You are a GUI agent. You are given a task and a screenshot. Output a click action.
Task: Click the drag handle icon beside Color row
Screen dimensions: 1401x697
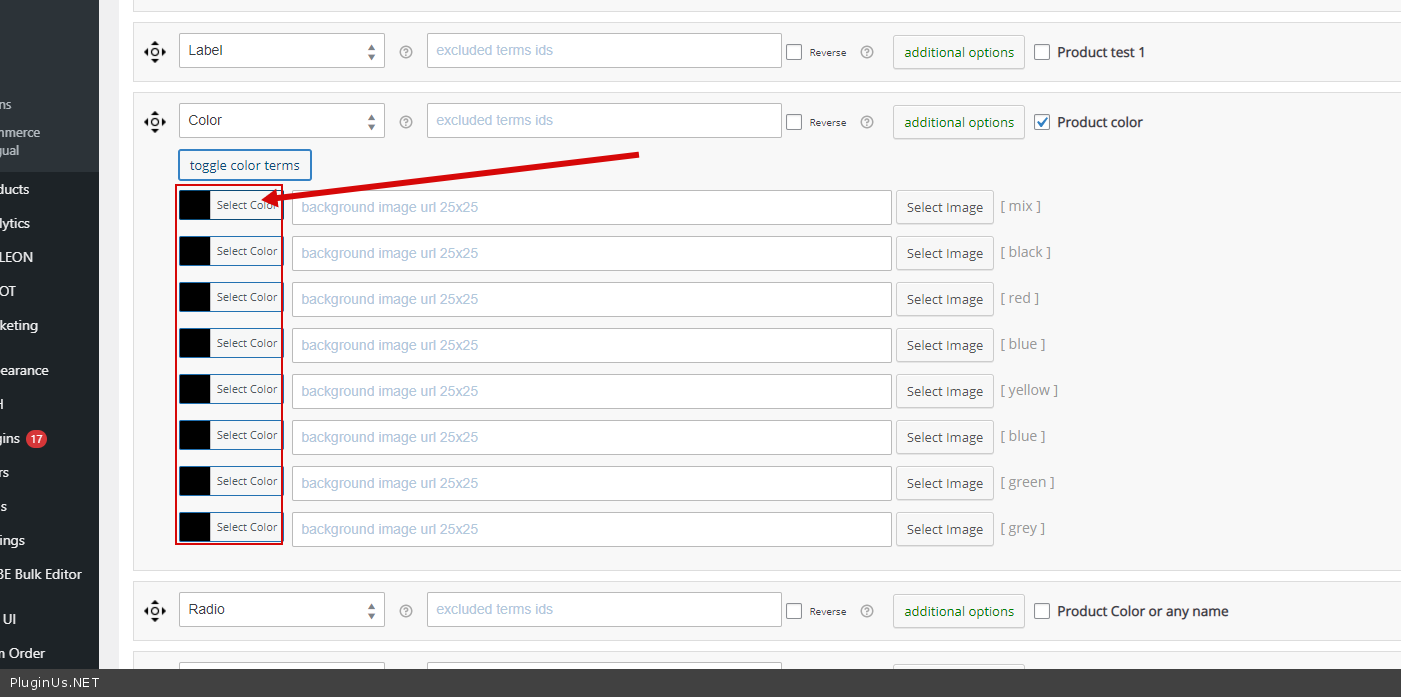(155, 122)
